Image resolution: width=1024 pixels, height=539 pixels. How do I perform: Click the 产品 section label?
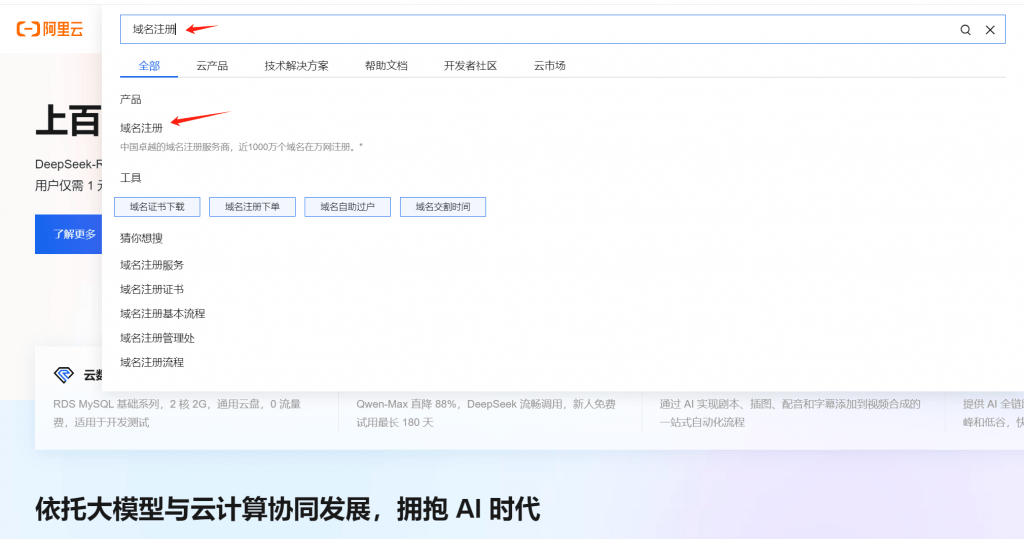point(131,99)
